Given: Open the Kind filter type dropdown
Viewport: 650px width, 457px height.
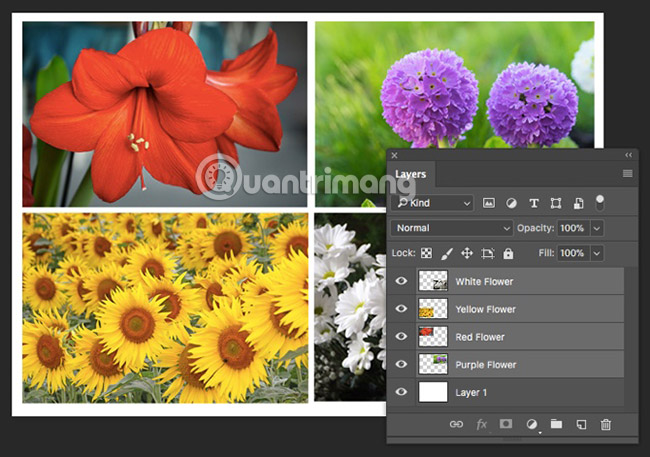Looking at the screenshot, I should 433,203.
